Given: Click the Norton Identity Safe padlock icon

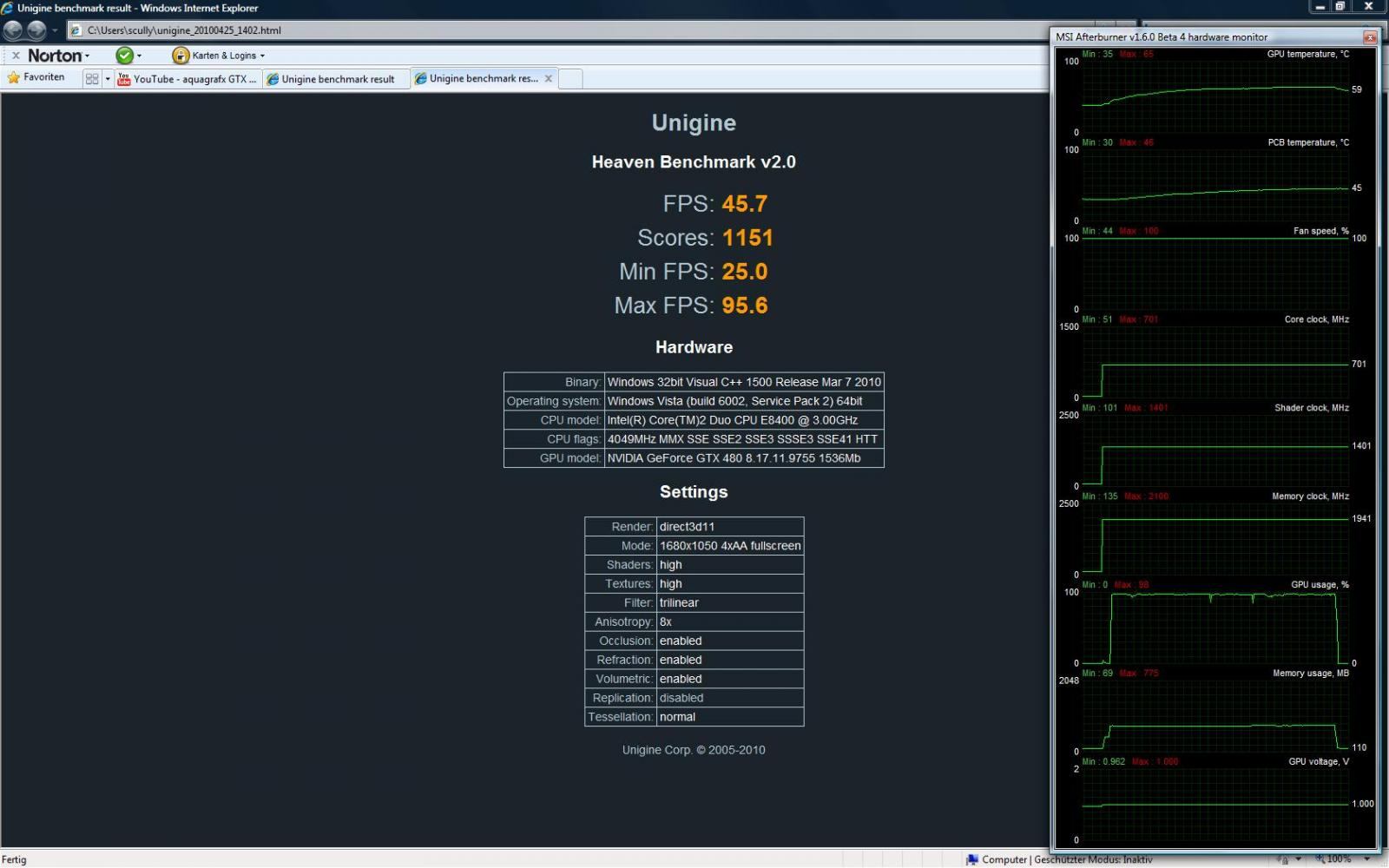Looking at the screenshot, I should 181,56.
